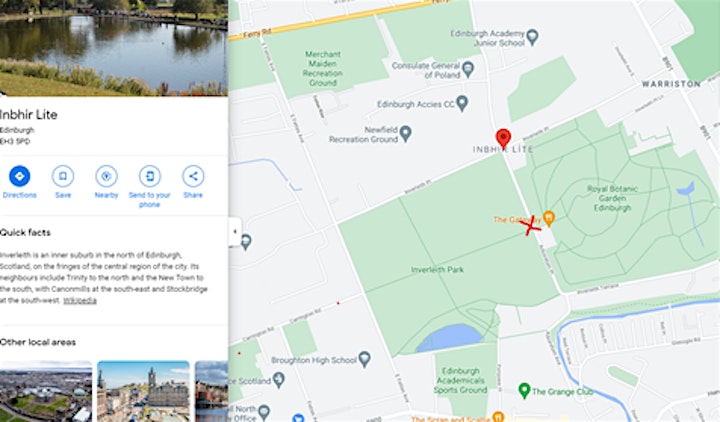The width and height of the screenshot is (720, 422).
Task: Click the Inverleith Park map label
Action: click(x=437, y=270)
